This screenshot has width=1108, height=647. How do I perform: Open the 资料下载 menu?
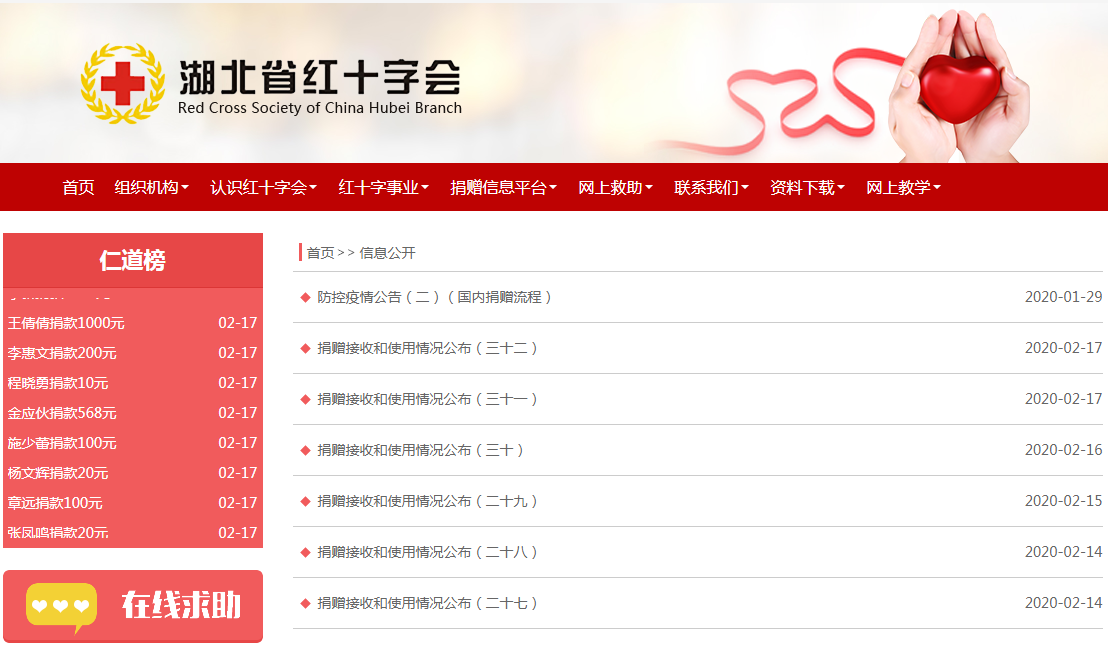point(807,187)
